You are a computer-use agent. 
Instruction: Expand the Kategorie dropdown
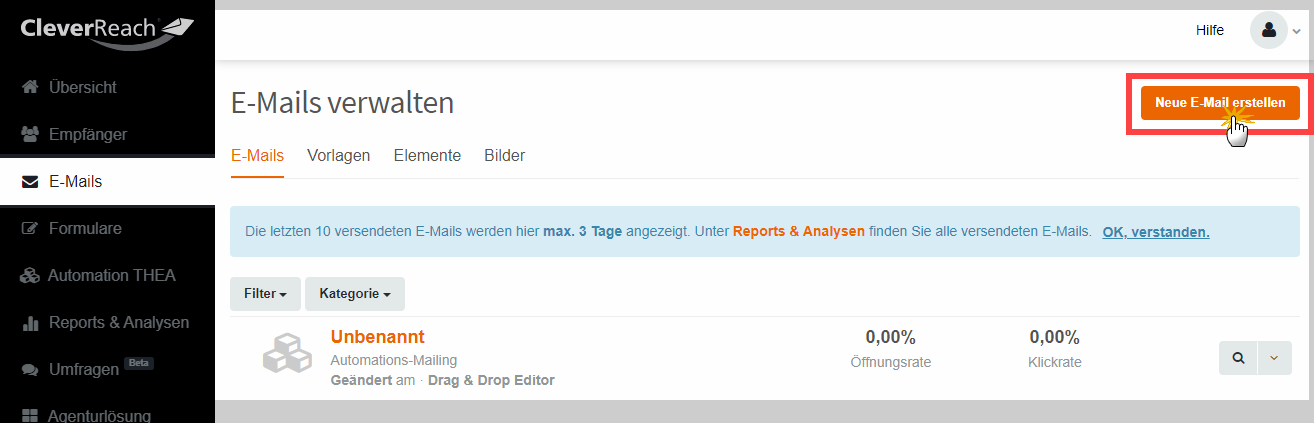[355, 294]
